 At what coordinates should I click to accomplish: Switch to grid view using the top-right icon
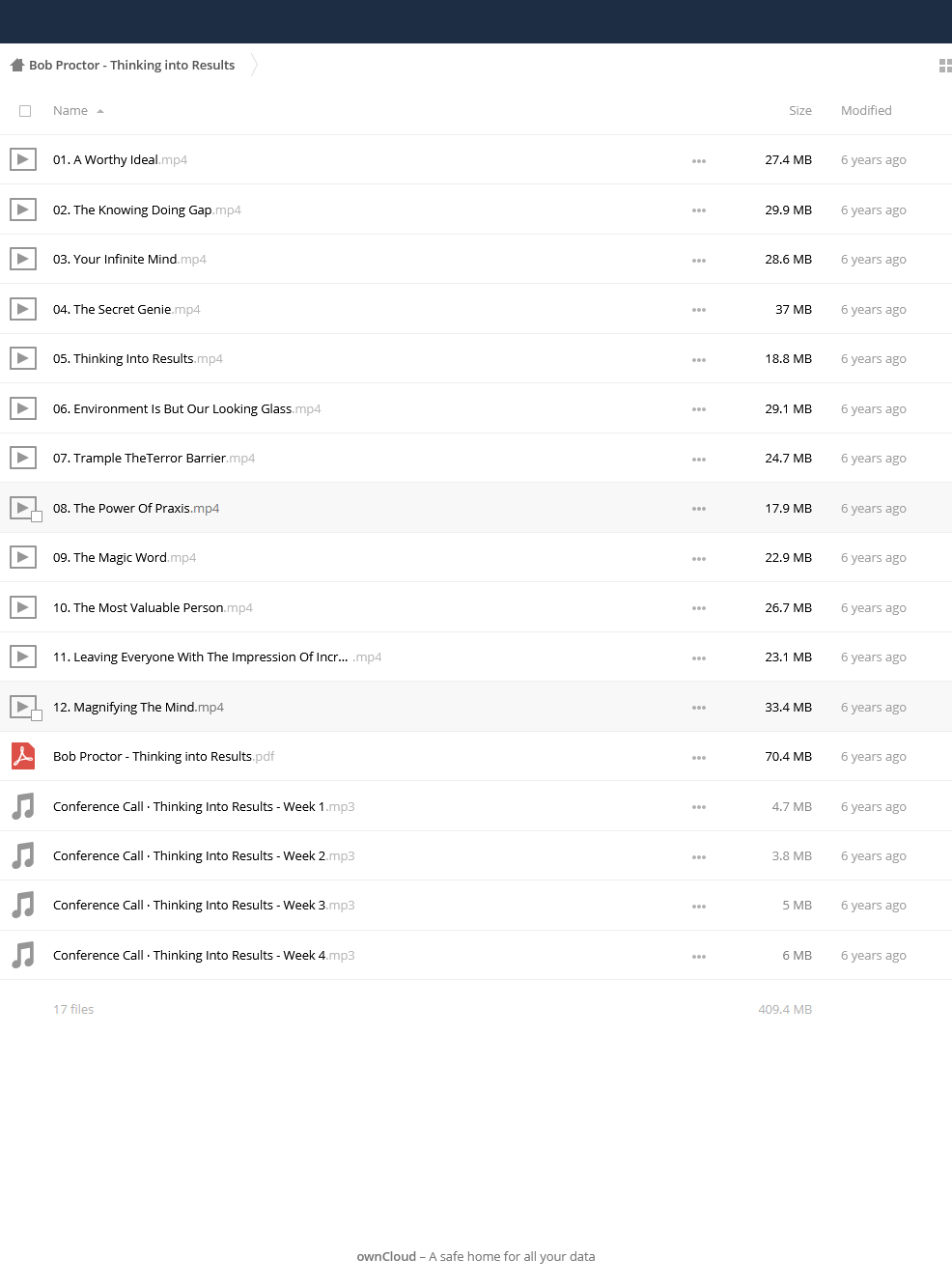click(x=945, y=66)
